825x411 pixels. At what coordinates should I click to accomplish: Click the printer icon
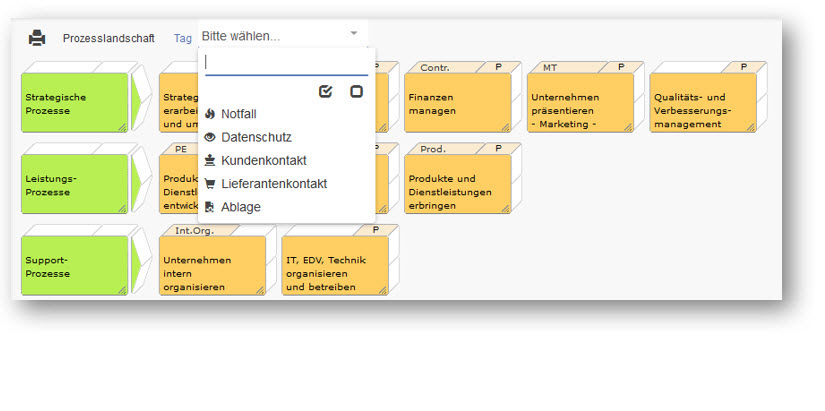[37, 38]
